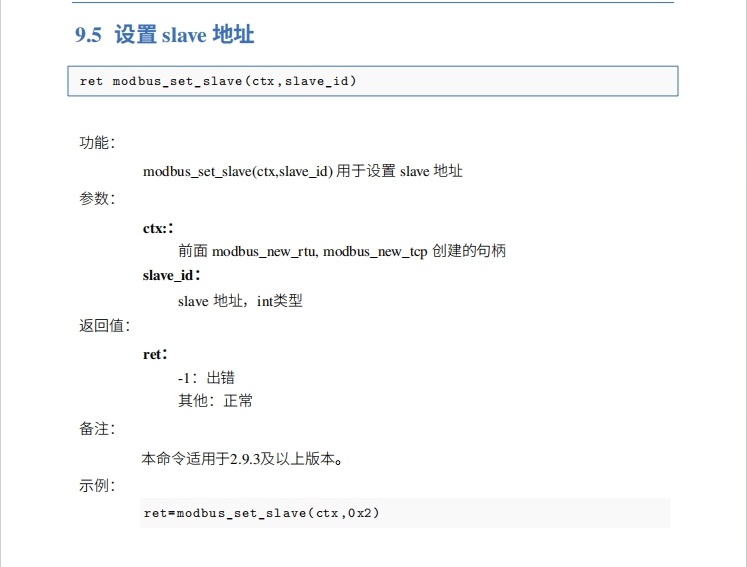Click the version number 2.9.3 in remark

(247, 460)
